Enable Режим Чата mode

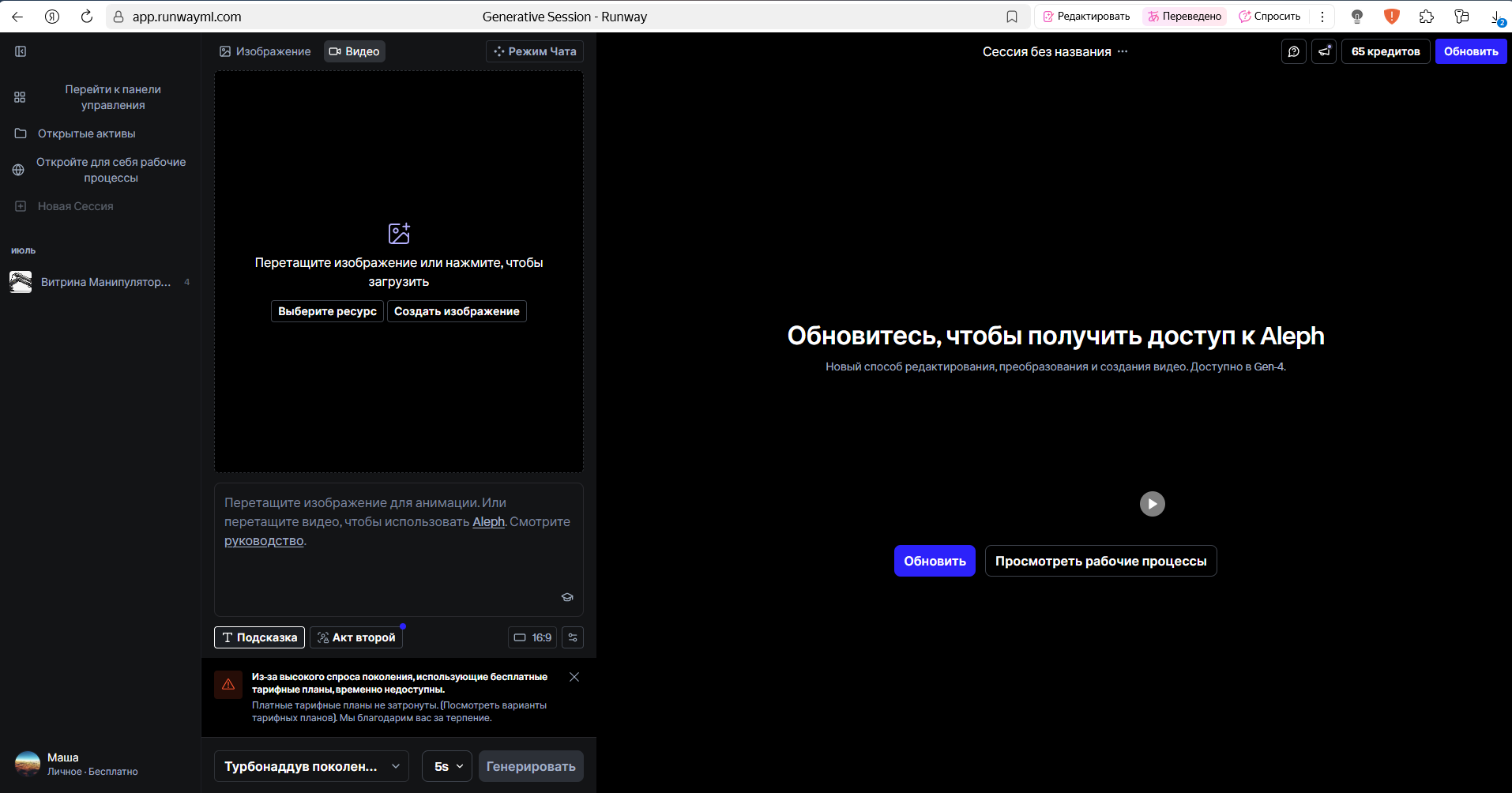(535, 51)
